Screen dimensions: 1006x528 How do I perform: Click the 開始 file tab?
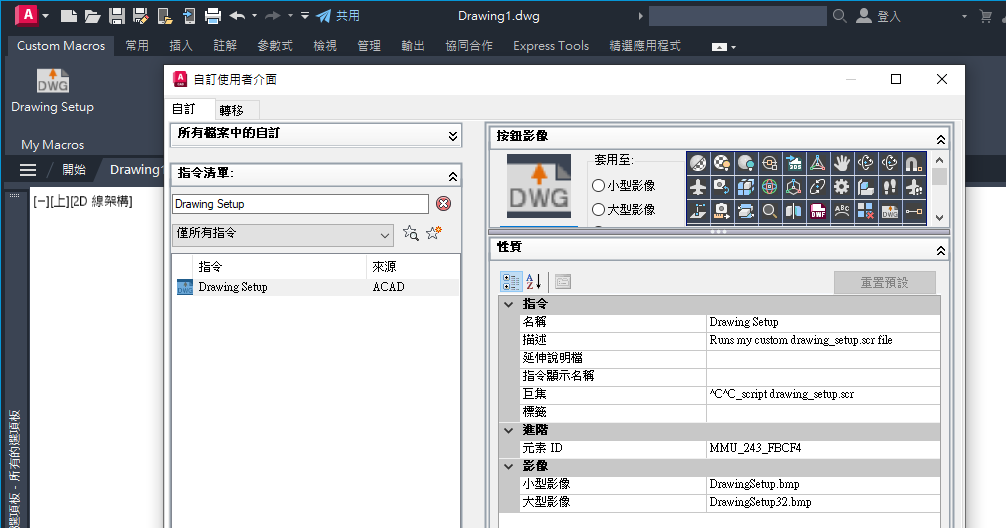tap(74, 169)
